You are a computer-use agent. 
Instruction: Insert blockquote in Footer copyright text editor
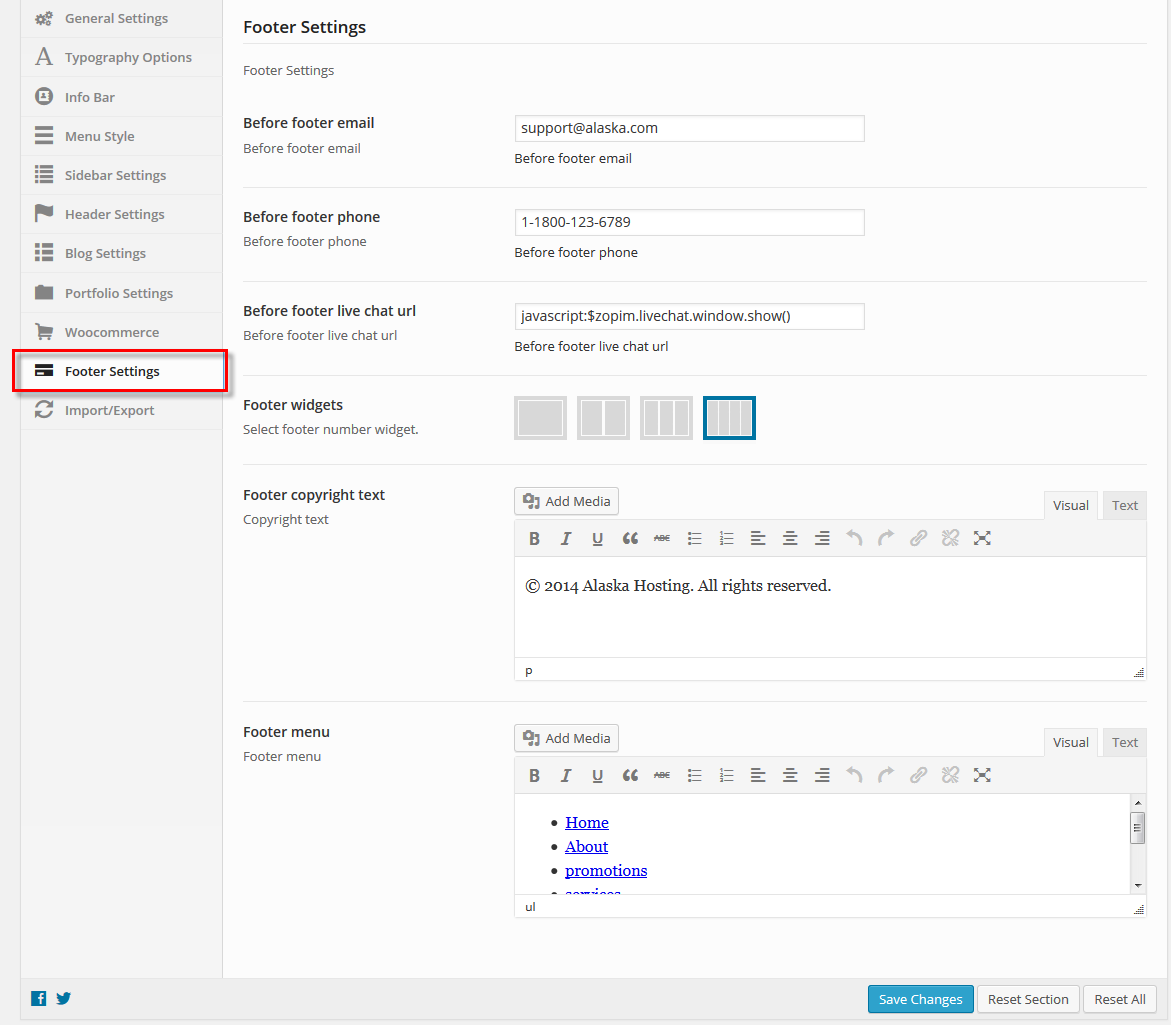[x=630, y=538]
